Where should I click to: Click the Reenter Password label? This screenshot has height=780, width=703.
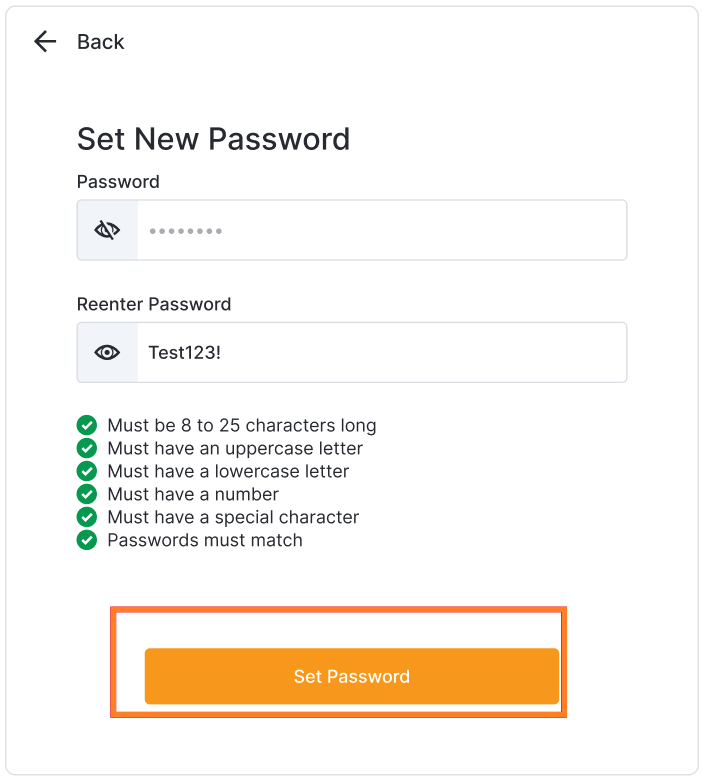(154, 304)
